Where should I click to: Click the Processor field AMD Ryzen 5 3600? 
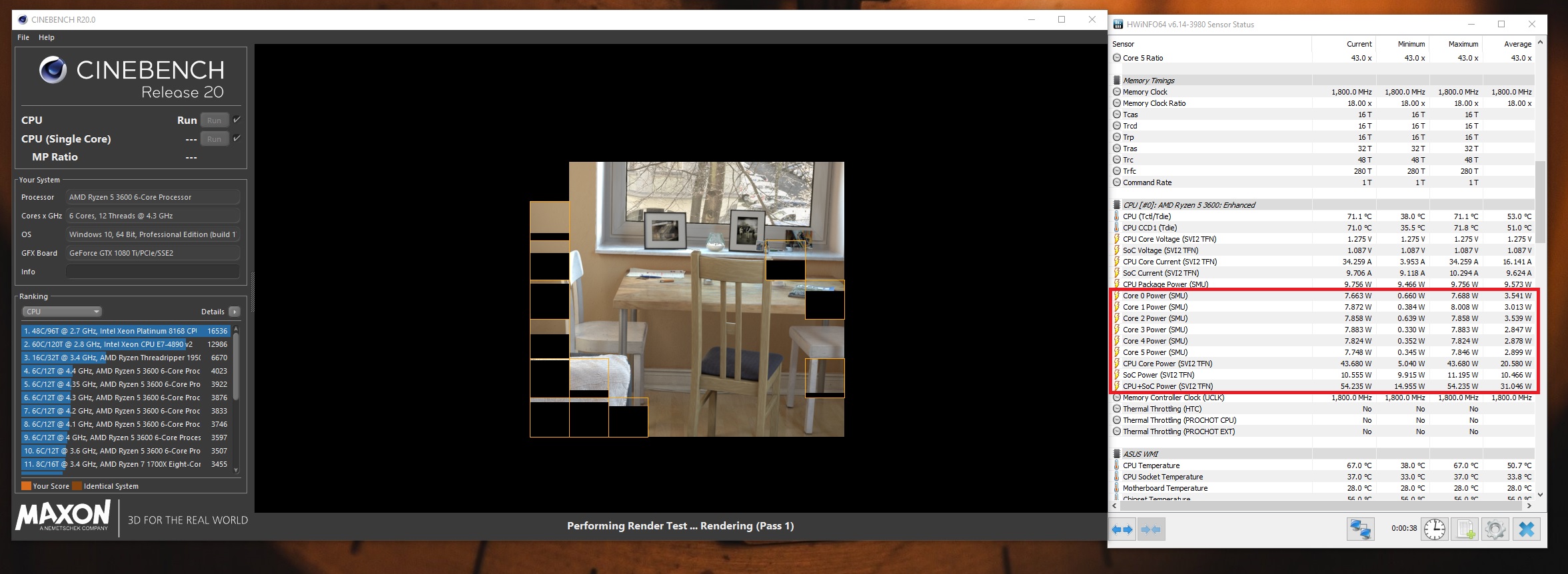[x=153, y=197]
